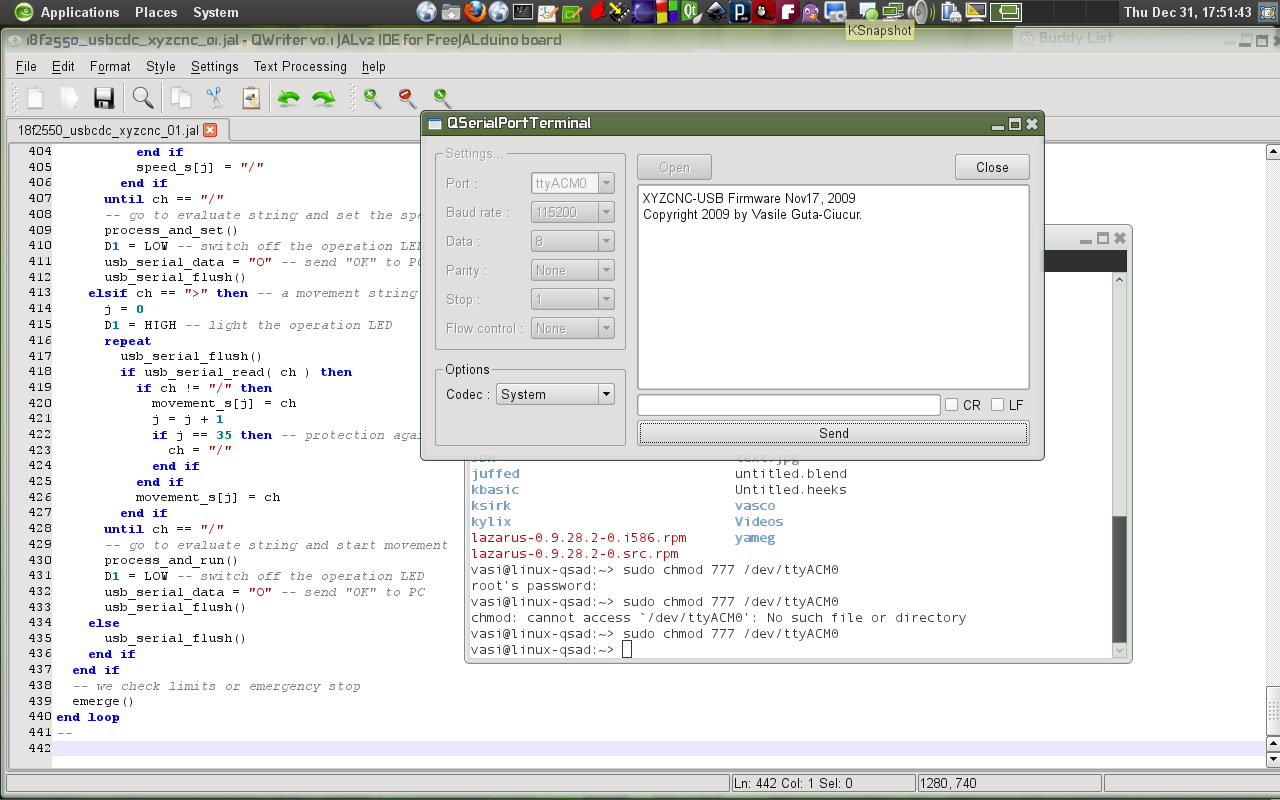
Task: Click the green Undo arrow
Action: point(288,98)
